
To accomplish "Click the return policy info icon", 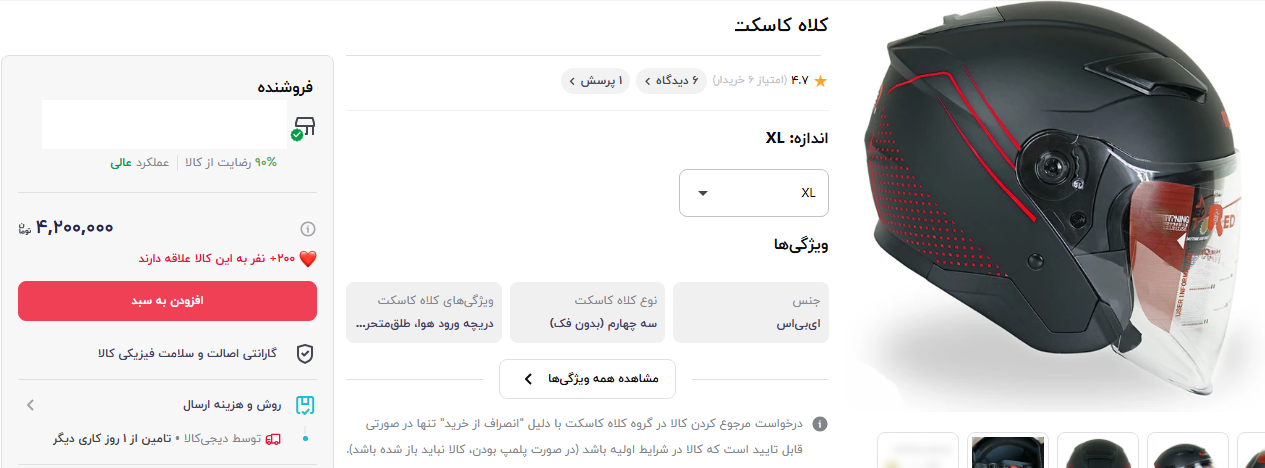I will click(x=820, y=424).
